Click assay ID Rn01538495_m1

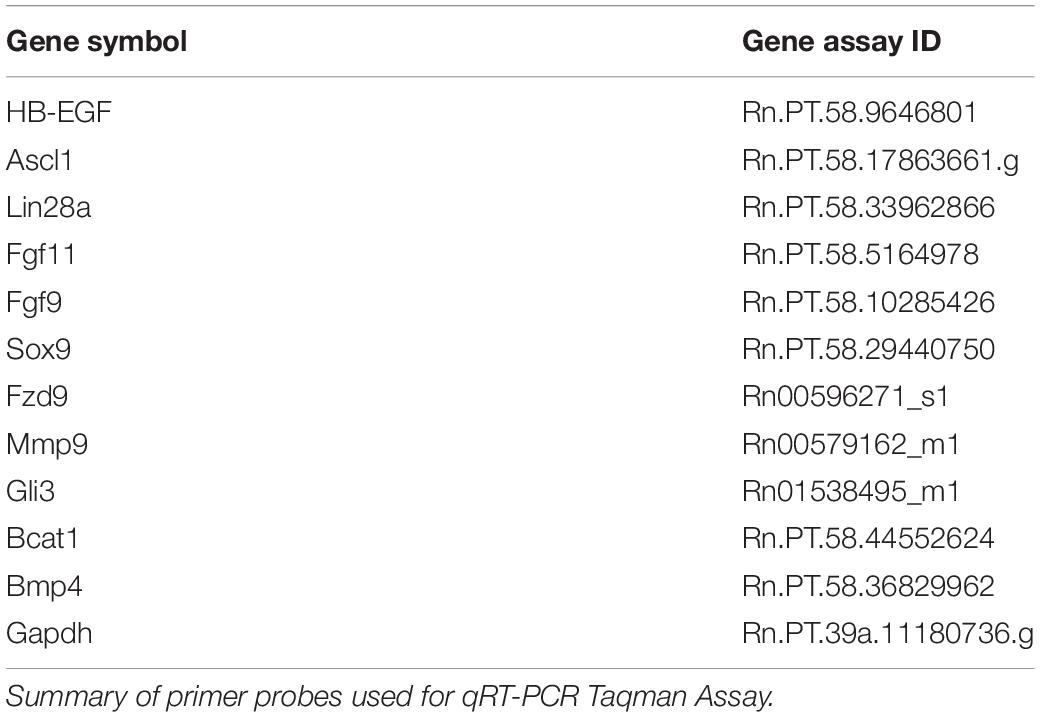click(x=851, y=492)
